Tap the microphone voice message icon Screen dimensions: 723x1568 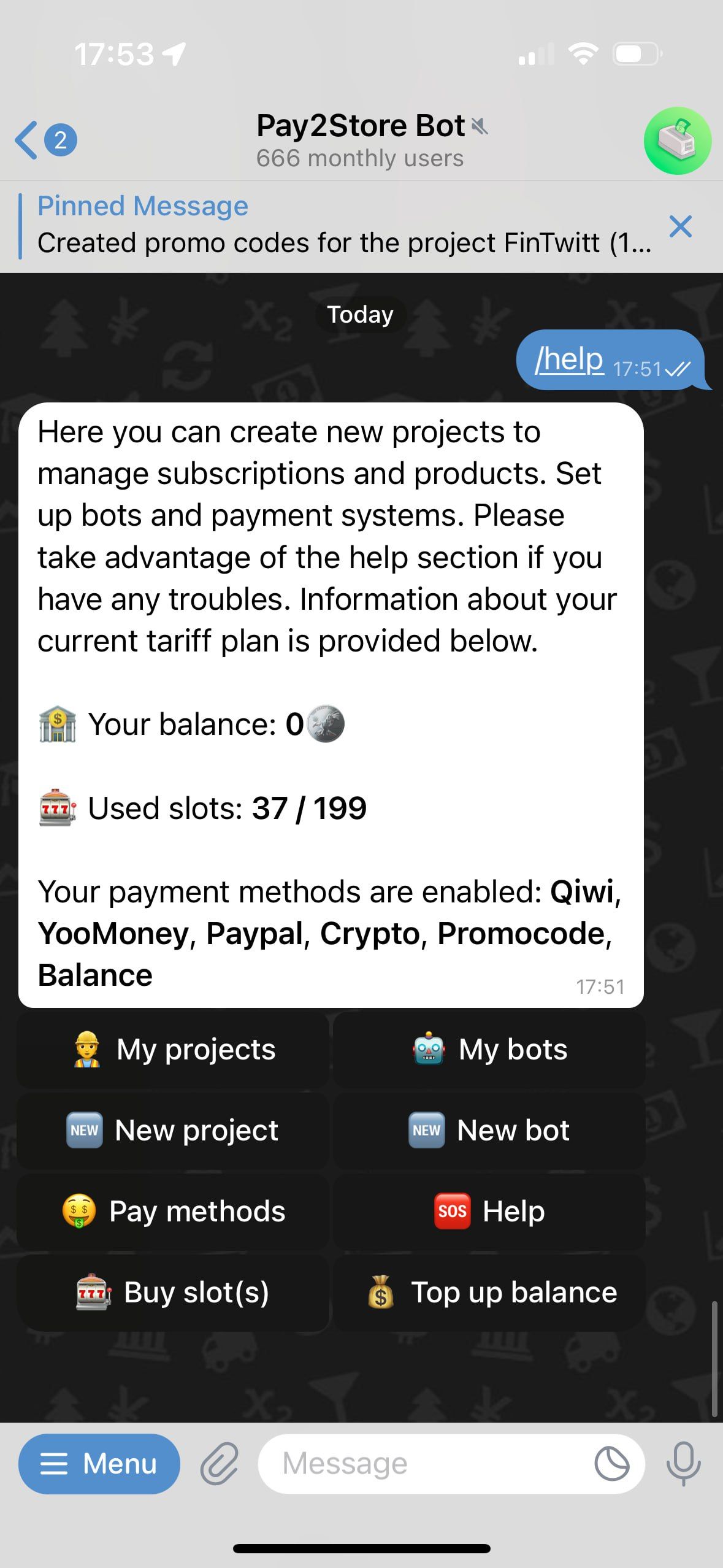pos(683,1464)
